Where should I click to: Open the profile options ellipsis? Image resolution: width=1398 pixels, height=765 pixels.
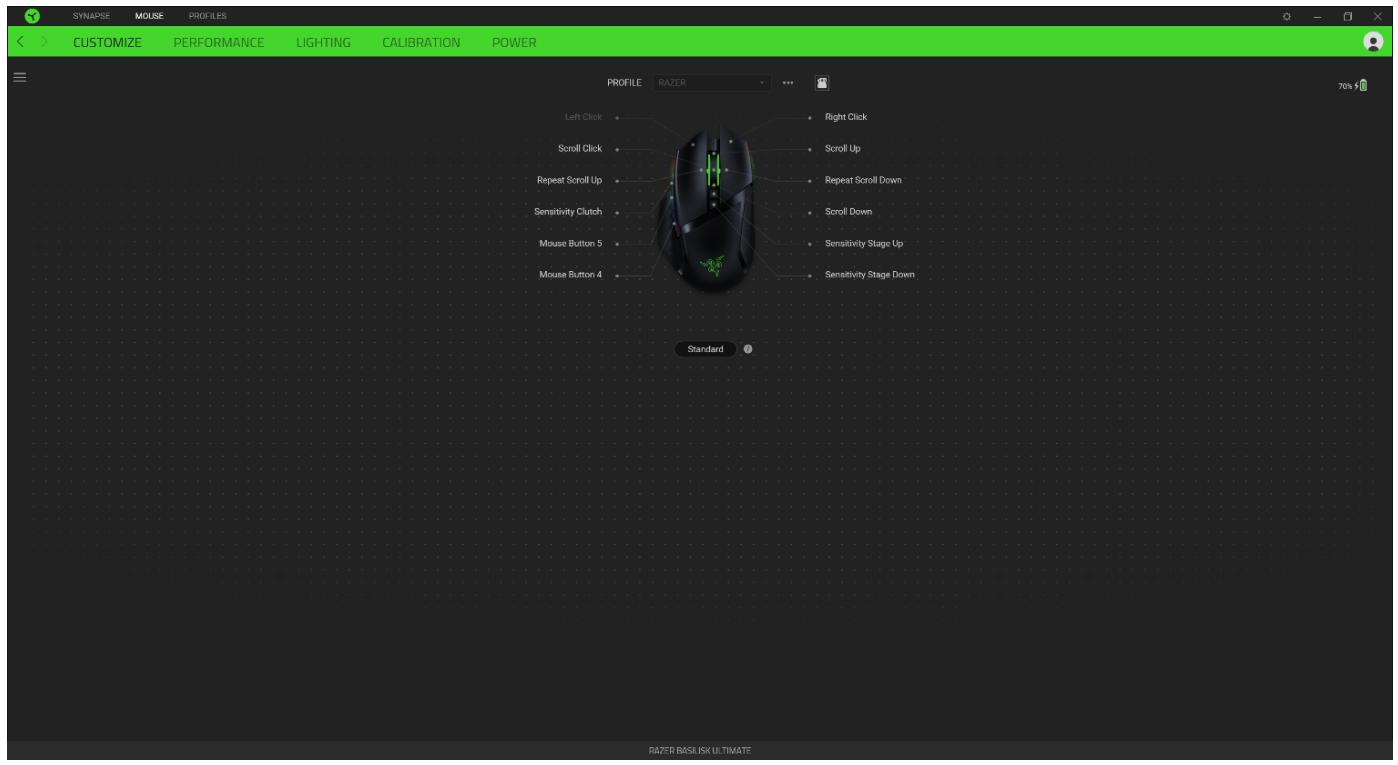click(x=788, y=84)
